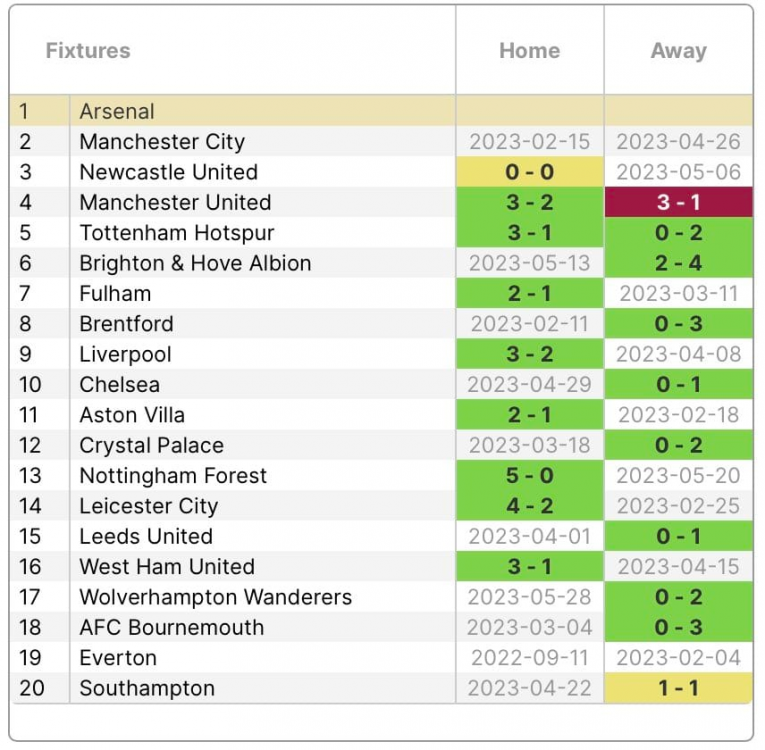Click the Fixtures column header
This screenshot has width=765, height=750.
pyautogui.click(x=88, y=51)
